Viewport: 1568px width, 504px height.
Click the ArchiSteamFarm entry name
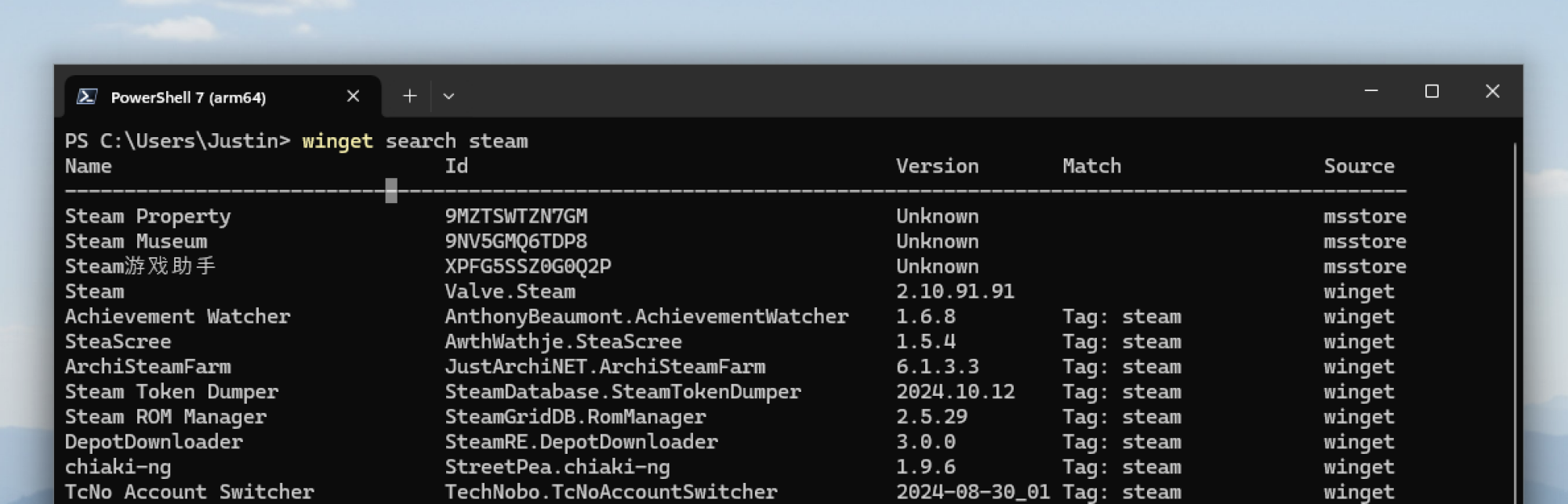[x=147, y=367]
